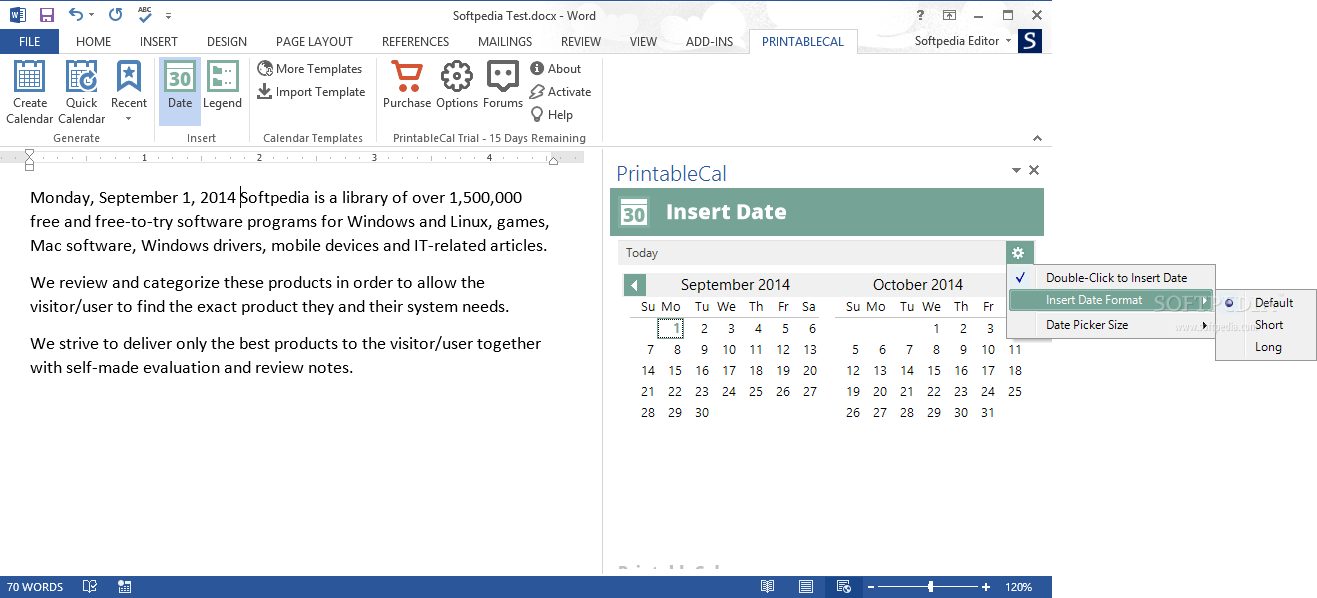This screenshot has width=1317, height=598.
Task: Expand the Recent dropdown arrow
Action: click(x=128, y=119)
